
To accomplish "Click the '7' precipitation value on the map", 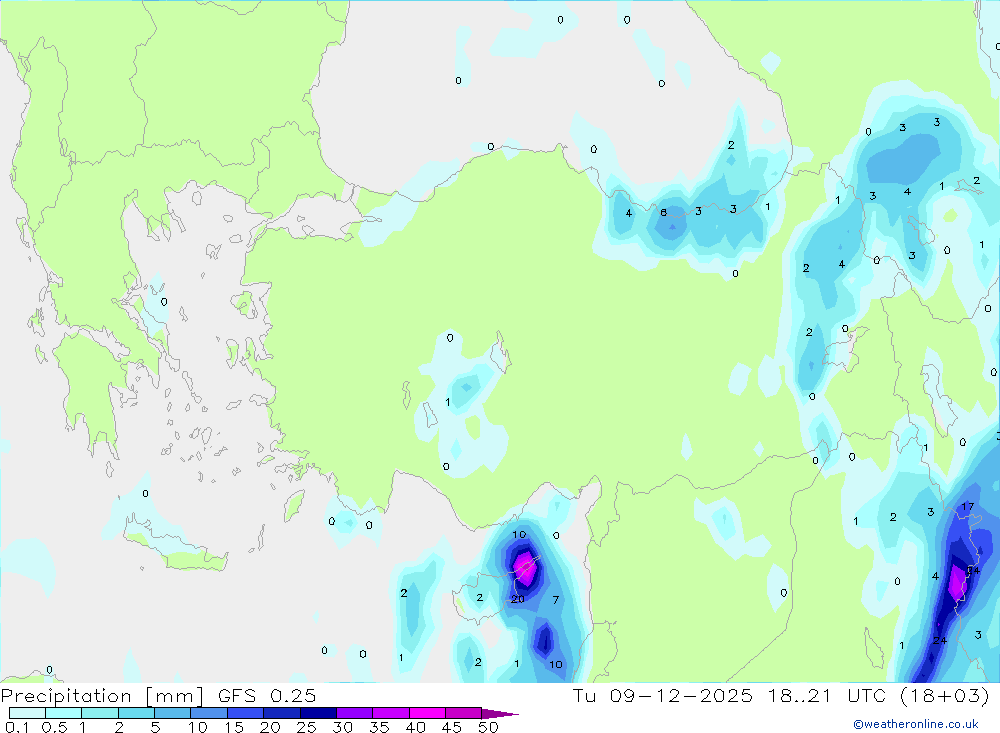I will click(x=555, y=600).
